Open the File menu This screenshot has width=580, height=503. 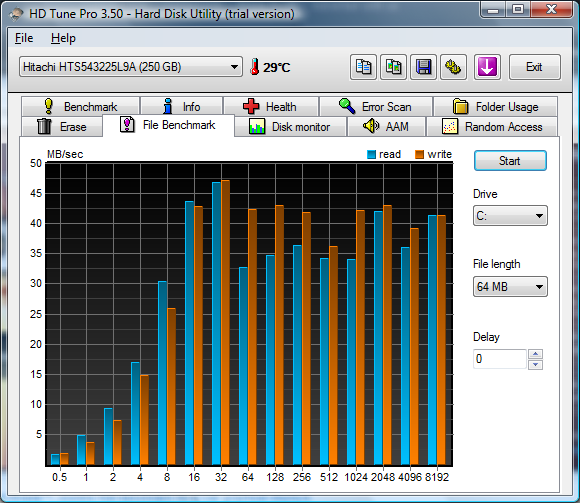pyautogui.click(x=24, y=38)
